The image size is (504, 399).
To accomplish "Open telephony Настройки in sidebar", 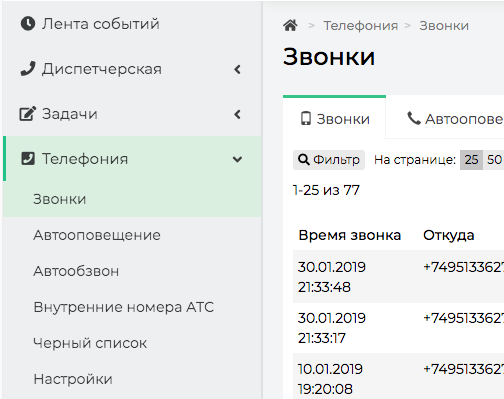I will click(73, 379).
